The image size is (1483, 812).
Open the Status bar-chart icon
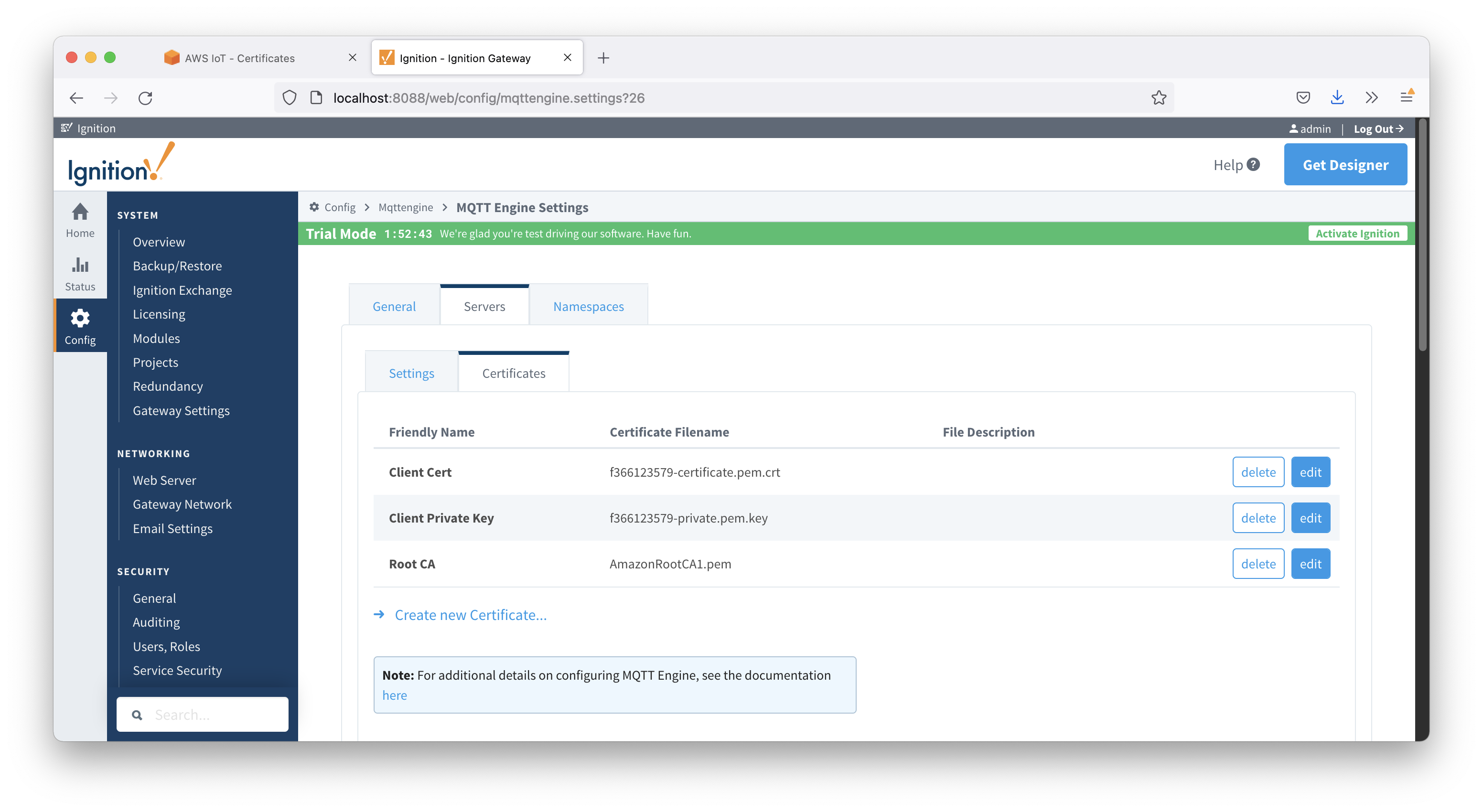pos(80,265)
